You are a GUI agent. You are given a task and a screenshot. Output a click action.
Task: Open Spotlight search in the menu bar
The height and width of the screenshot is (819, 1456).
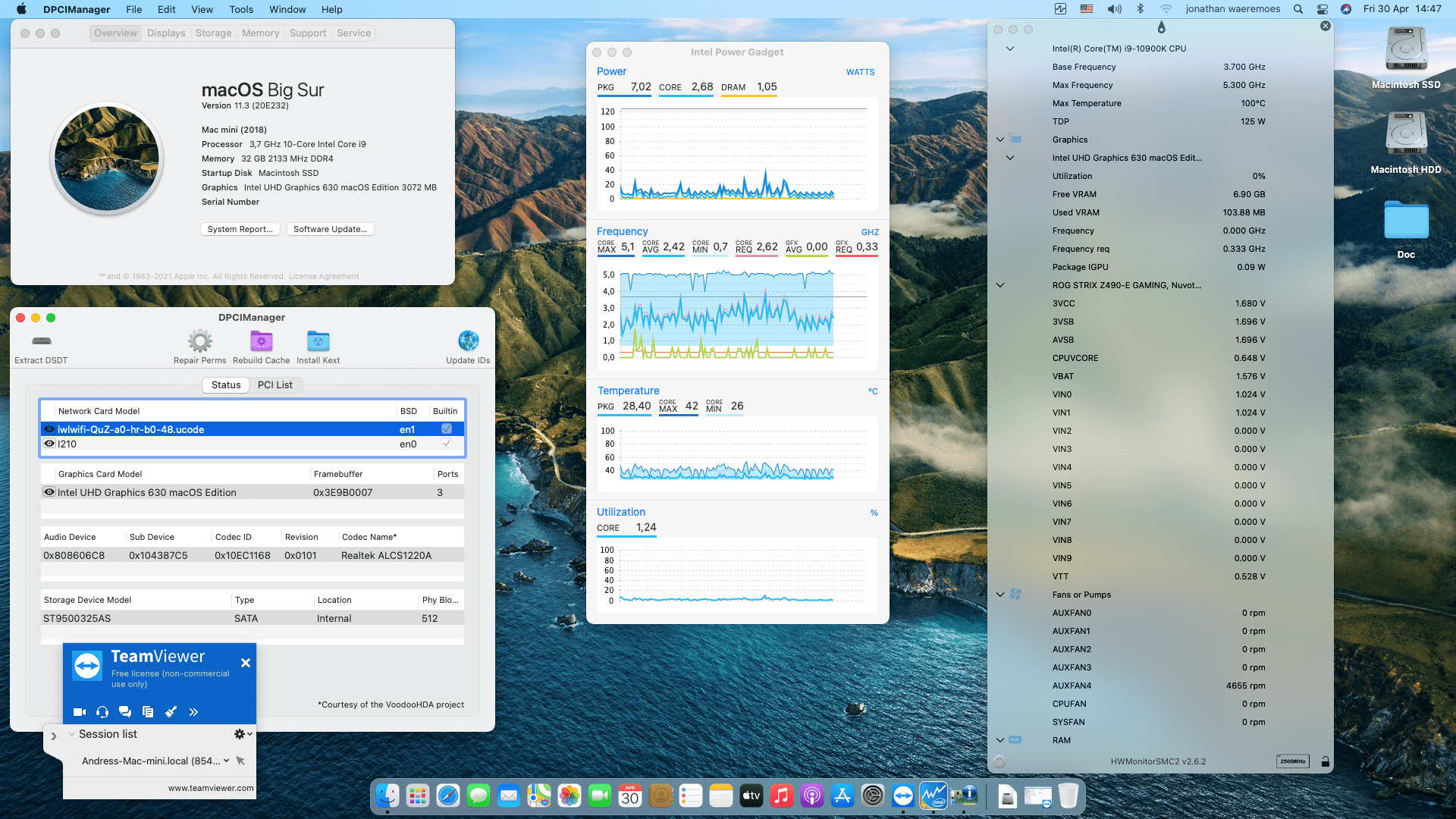tap(1298, 9)
